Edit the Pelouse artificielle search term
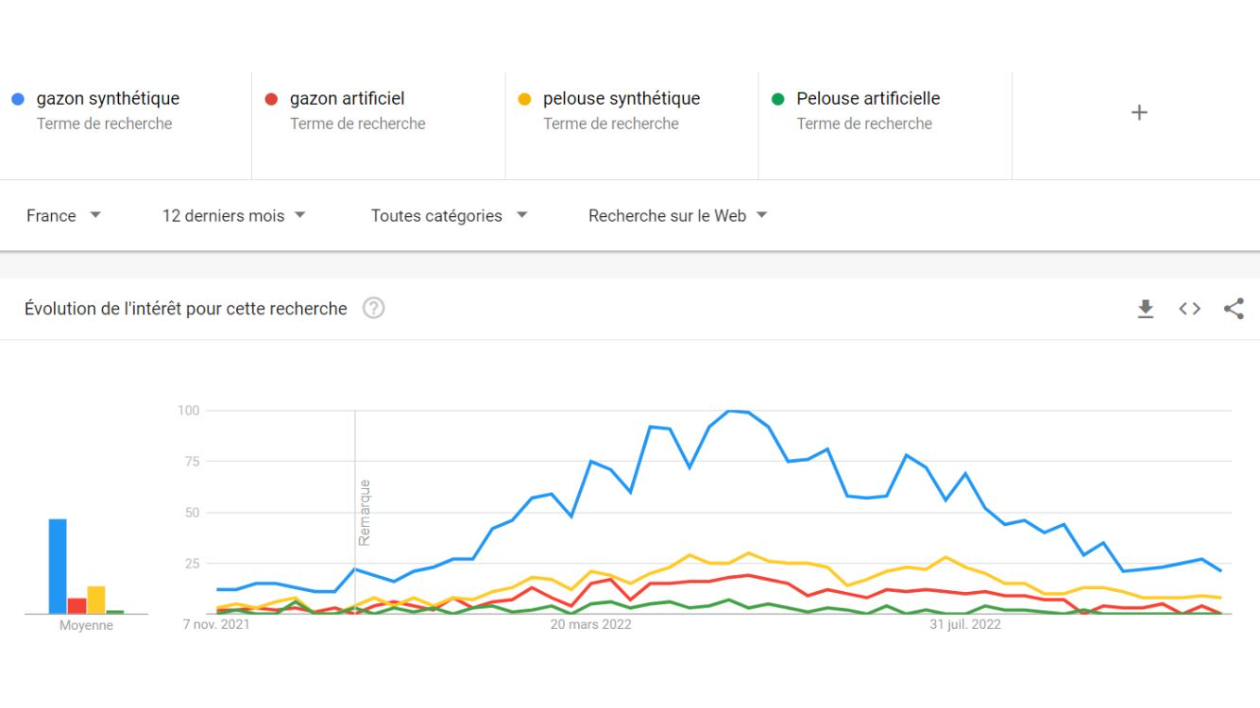Image resolution: width=1260 pixels, height=708 pixels. coord(868,99)
